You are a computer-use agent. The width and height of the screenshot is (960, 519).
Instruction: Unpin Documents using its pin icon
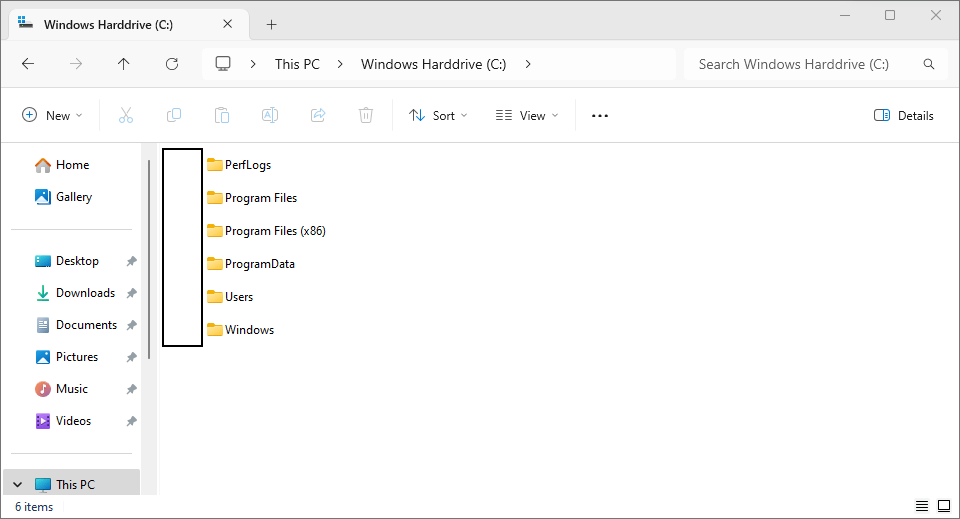point(131,325)
